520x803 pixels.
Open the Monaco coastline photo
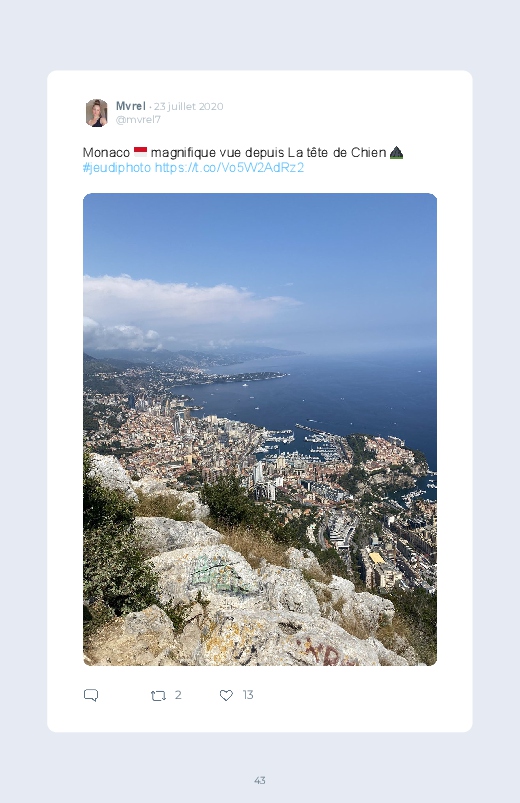pos(260,429)
